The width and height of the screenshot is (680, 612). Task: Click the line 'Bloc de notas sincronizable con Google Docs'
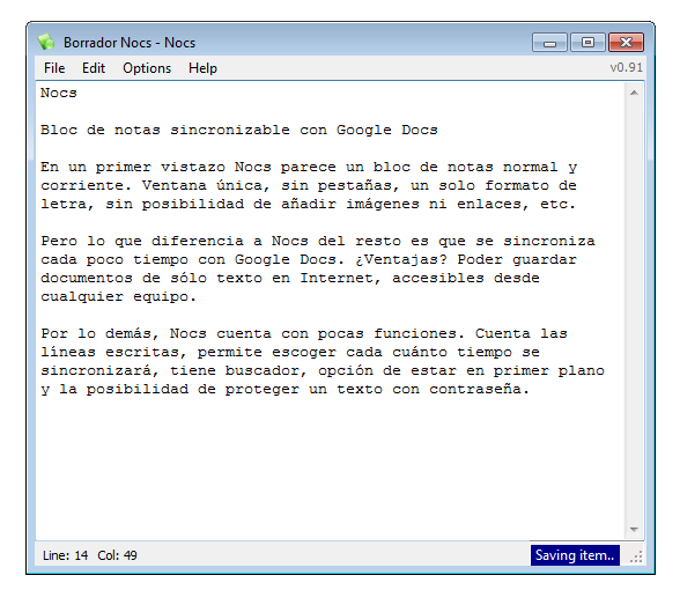(239, 130)
